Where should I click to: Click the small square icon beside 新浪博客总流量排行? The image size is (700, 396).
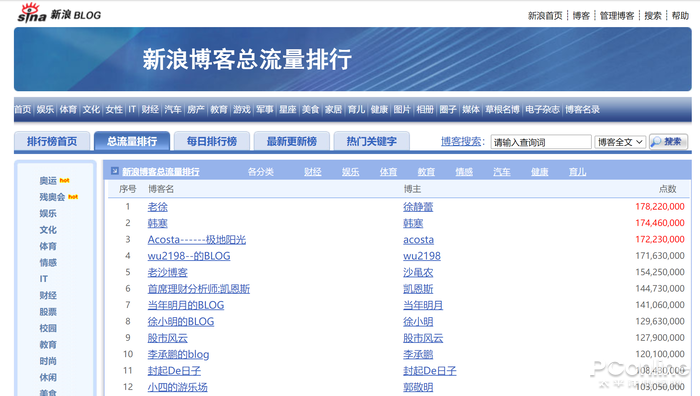[x=115, y=171]
